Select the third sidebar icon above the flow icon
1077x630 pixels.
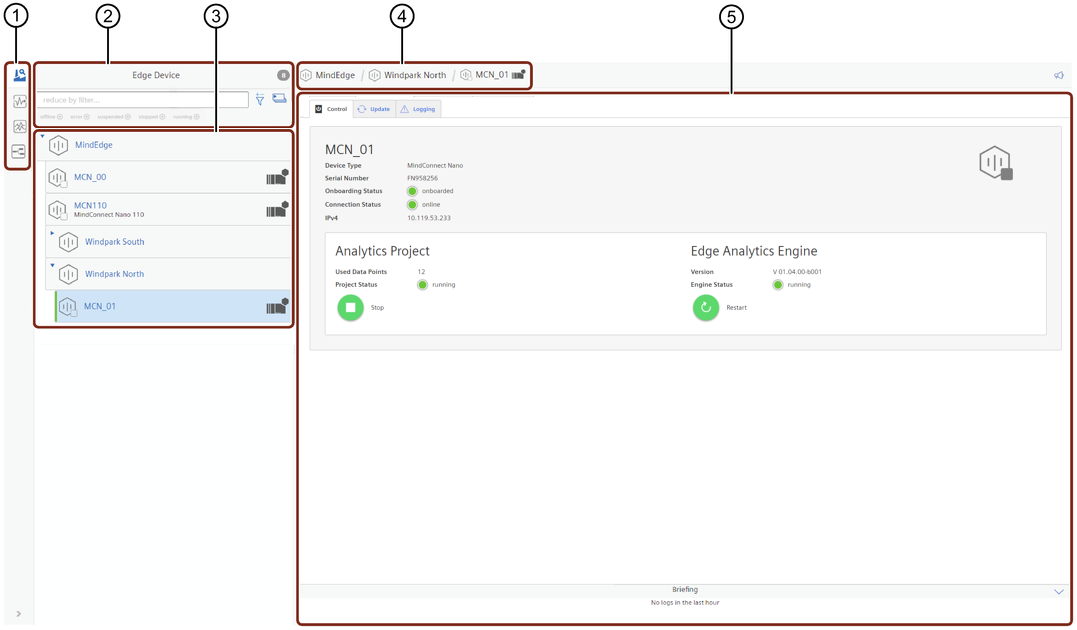19,126
